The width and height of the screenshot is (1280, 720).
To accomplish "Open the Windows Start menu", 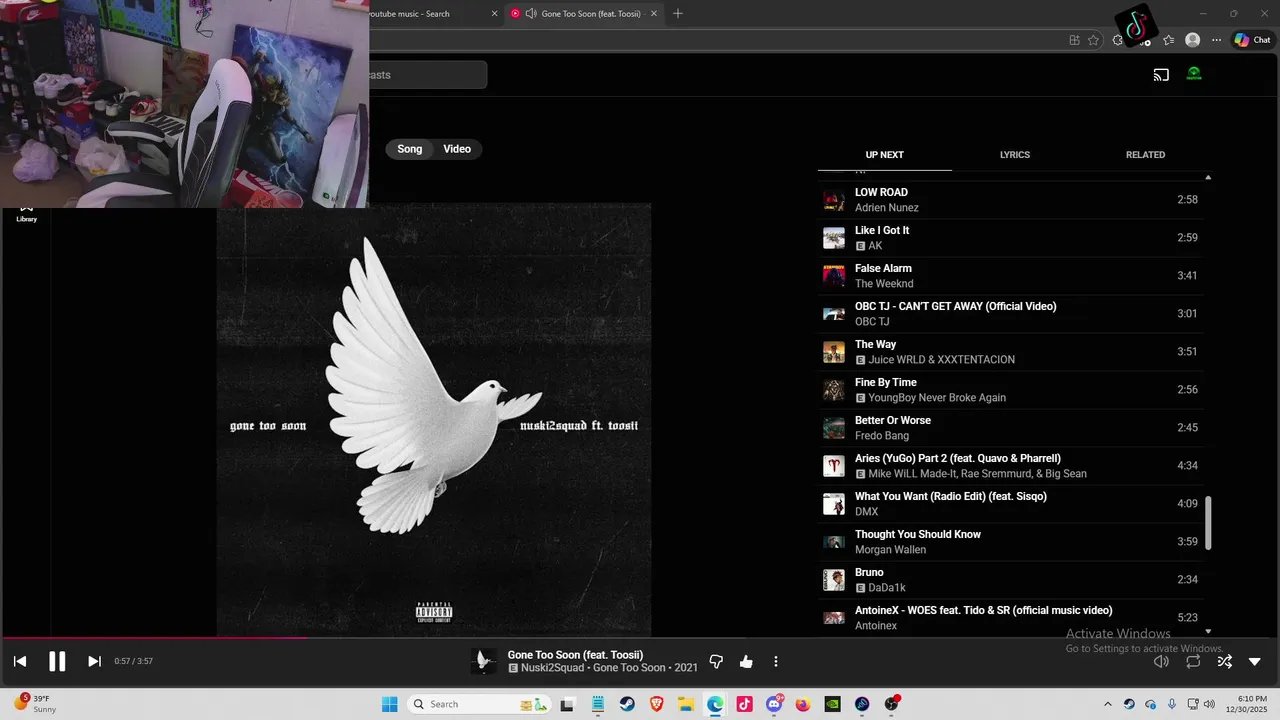I will tap(389, 704).
